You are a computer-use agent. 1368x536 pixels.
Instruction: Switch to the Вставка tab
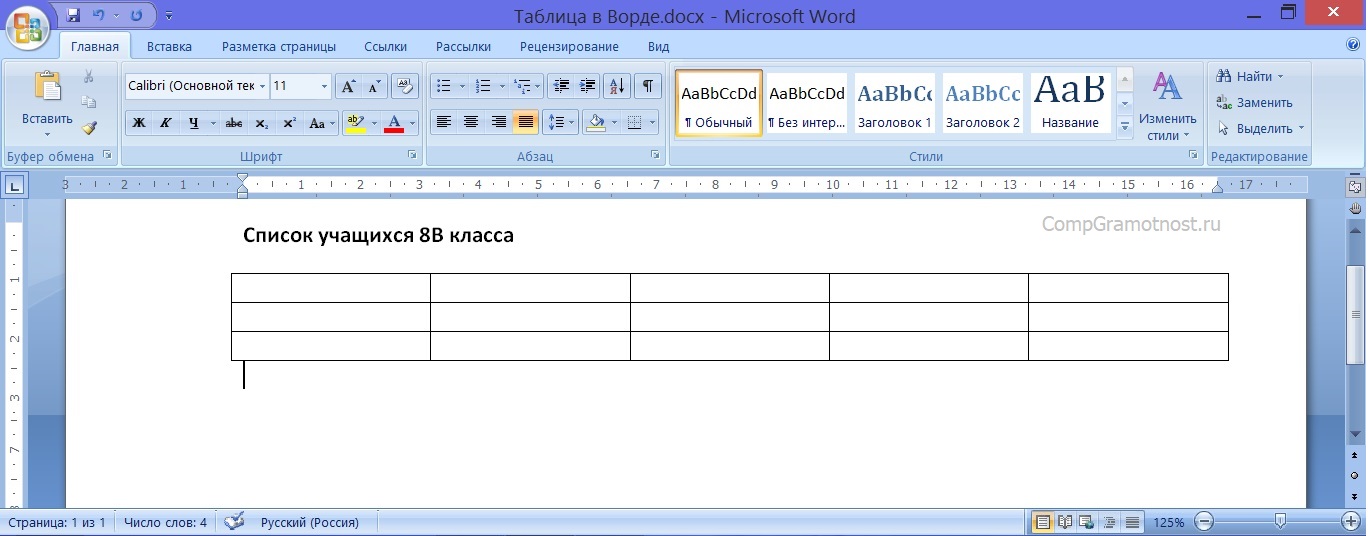pyautogui.click(x=169, y=46)
